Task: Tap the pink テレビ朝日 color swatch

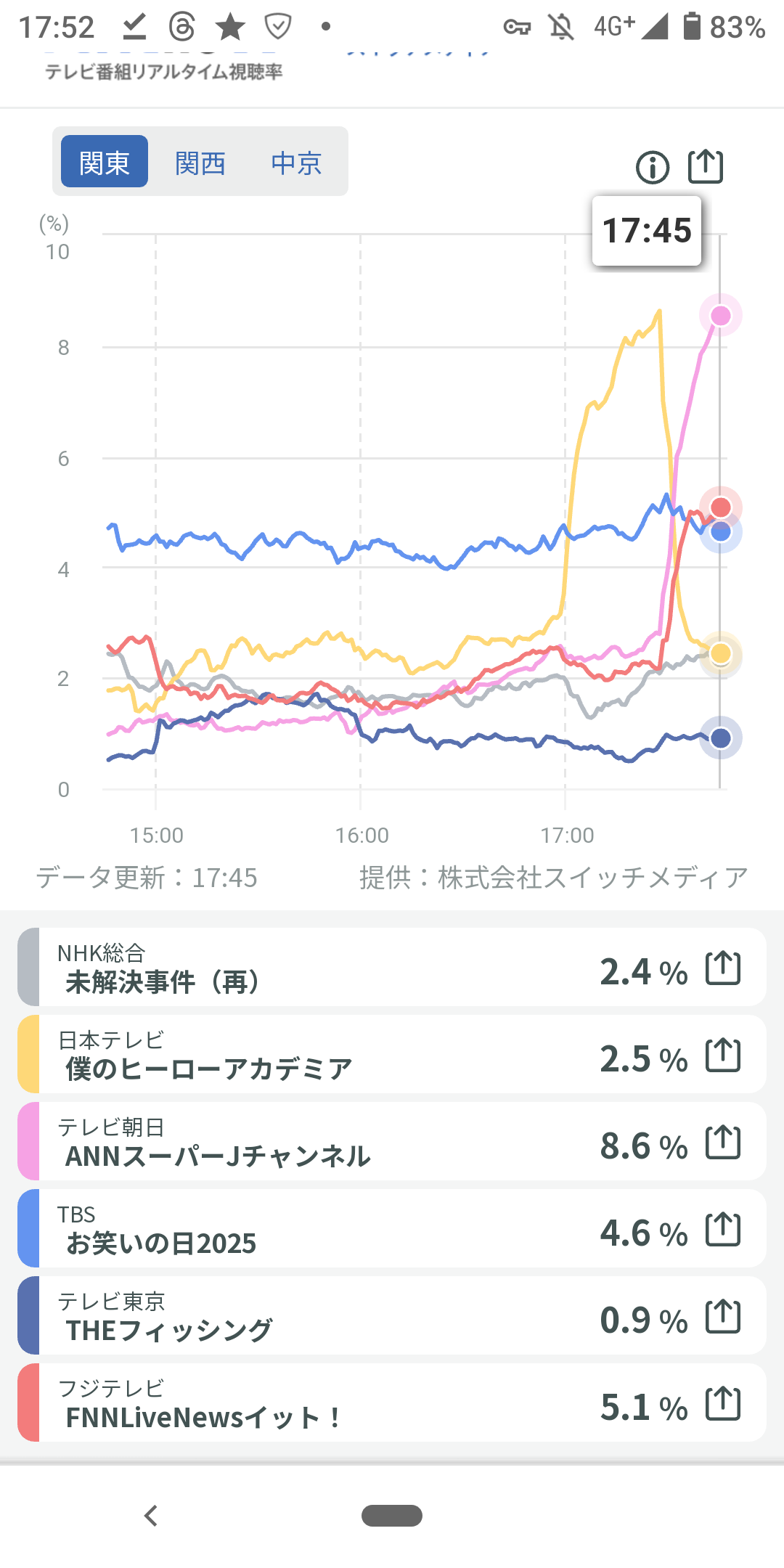Action: click(28, 1141)
